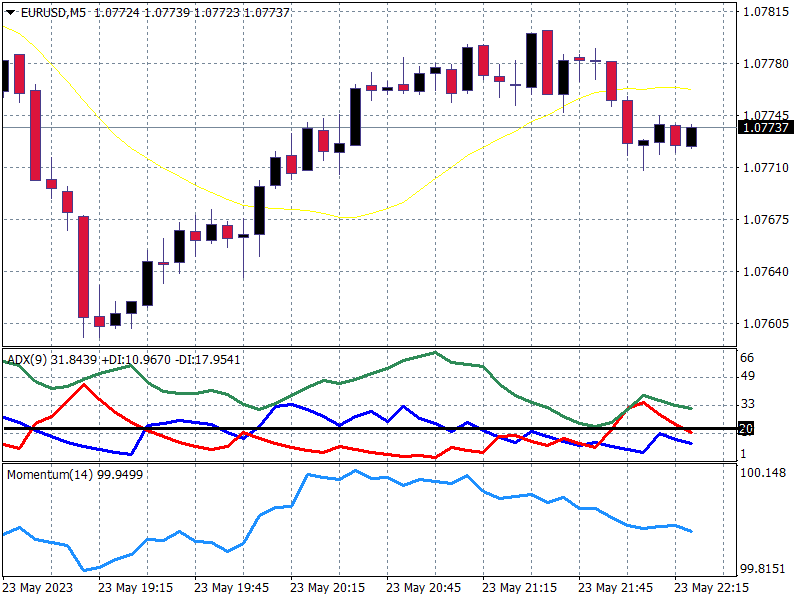Click the level 20 marker on ADX scale
This screenshot has height=600, width=800.
(x=746, y=429)
